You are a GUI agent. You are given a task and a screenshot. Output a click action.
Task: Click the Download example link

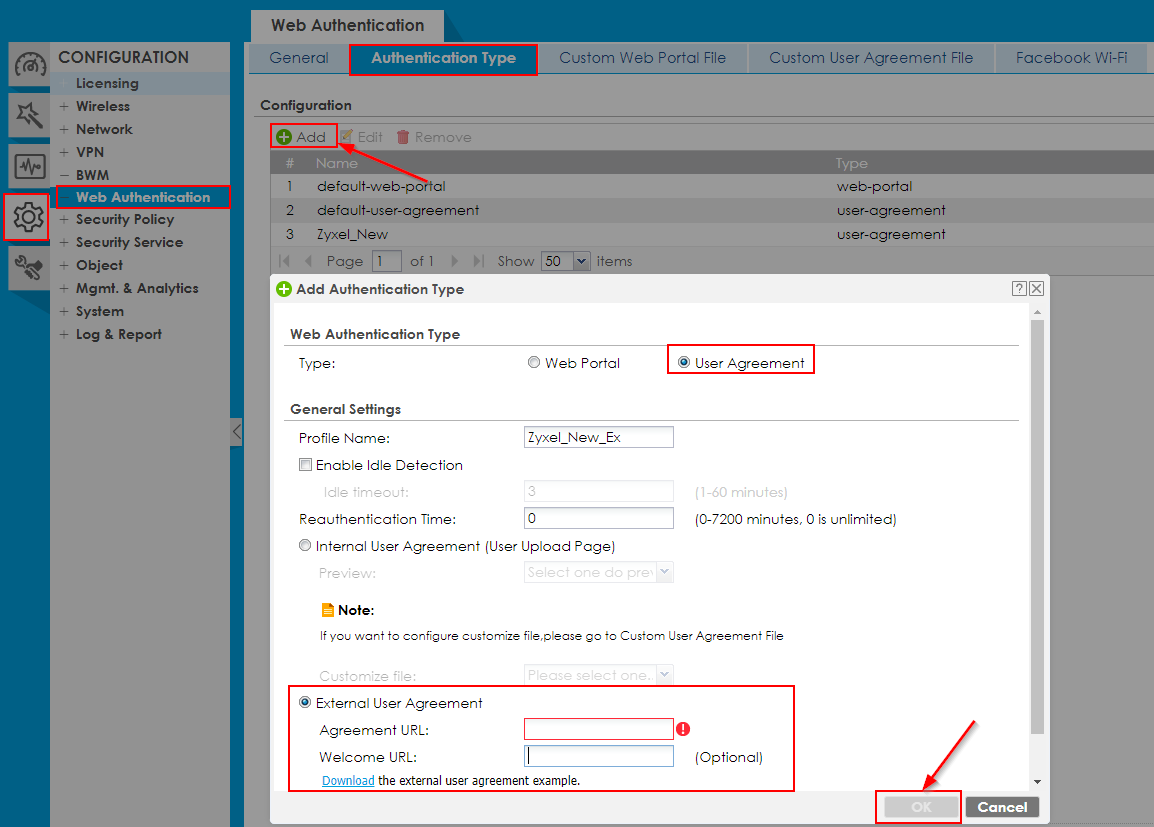pyautogui.click(x=348, y=780)
